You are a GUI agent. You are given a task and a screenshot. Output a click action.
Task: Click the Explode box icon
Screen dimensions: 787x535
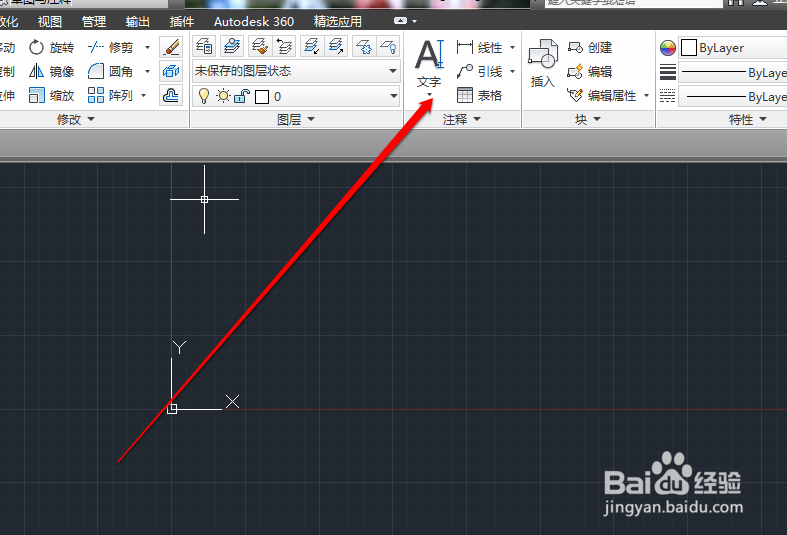point(171,71)
